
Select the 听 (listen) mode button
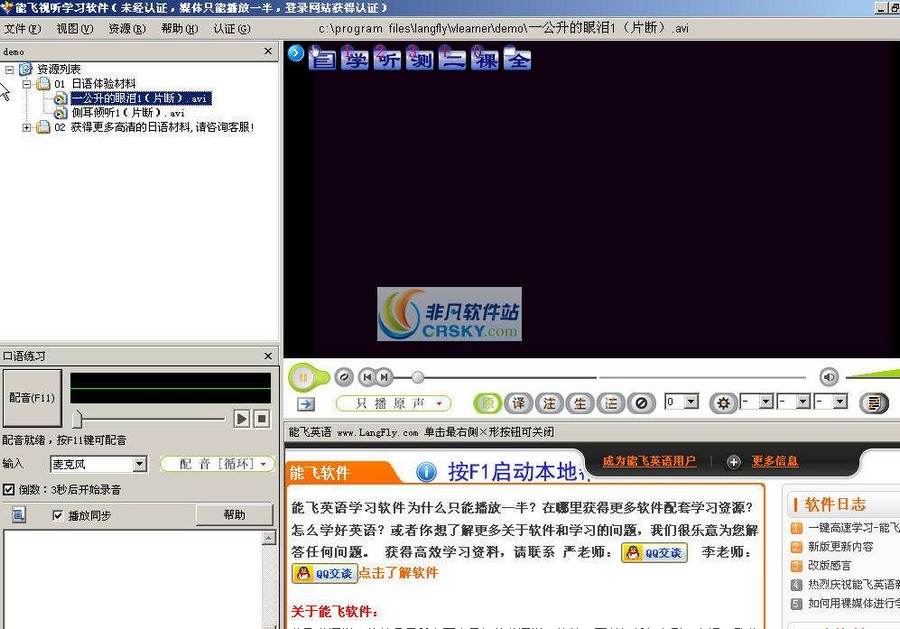click(x=387, y=59)
